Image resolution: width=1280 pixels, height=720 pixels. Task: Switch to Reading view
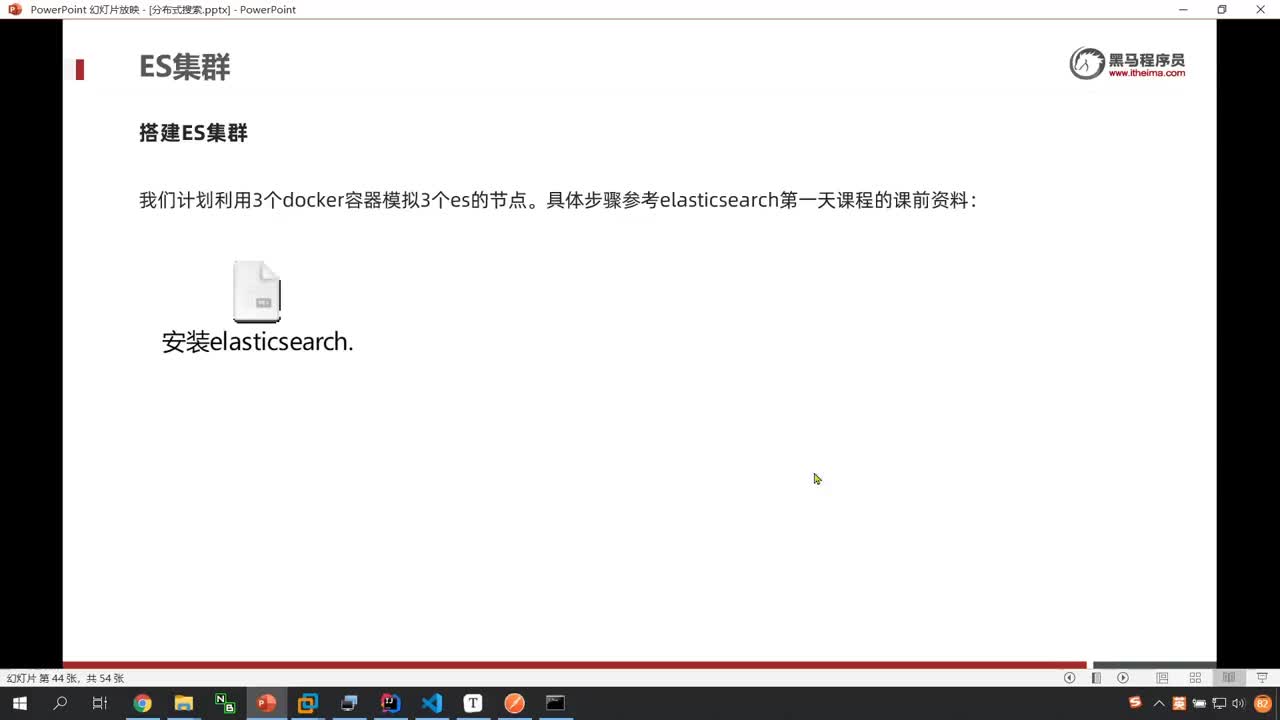tap(1229, 678)
